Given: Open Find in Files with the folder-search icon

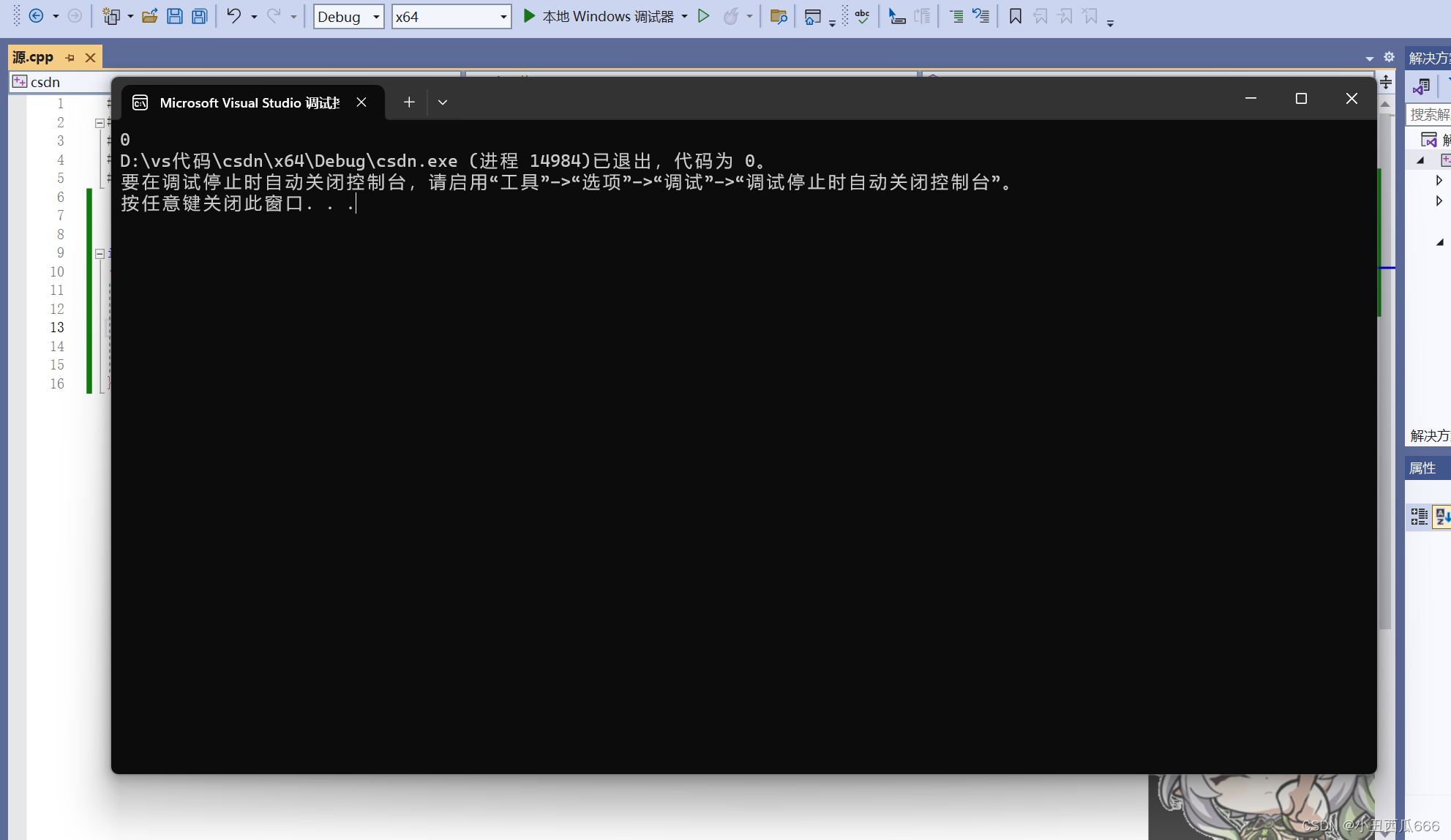Looking at the screenshot, I should [x=778, y=16].
